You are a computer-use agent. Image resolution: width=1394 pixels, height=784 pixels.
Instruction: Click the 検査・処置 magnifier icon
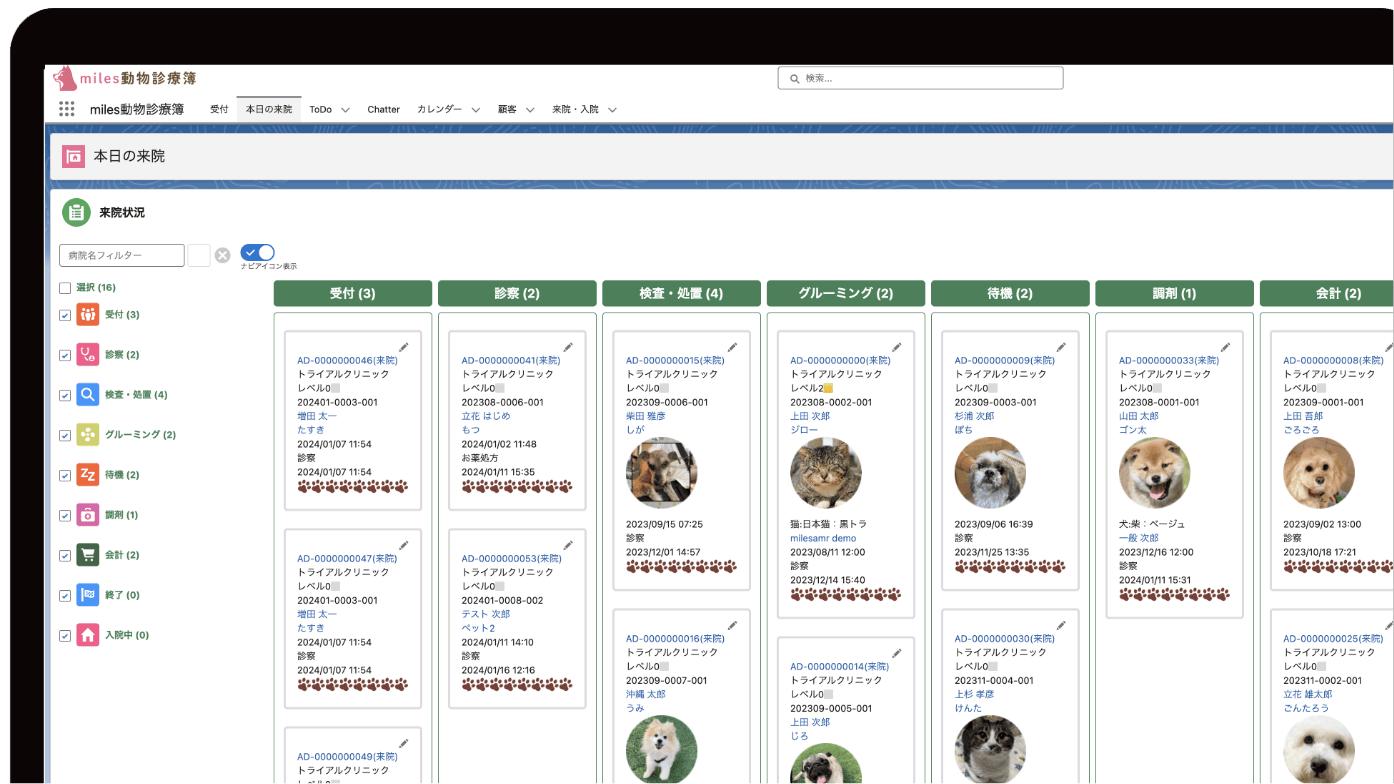coord(88,395)
